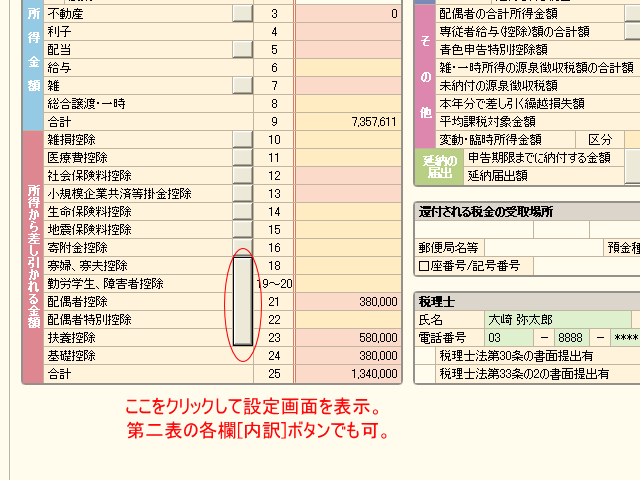This screenshot has height=480, width=640.
Task: Click the 総合譲渡・一時 amount field
Action: click(x=348, y=103)
